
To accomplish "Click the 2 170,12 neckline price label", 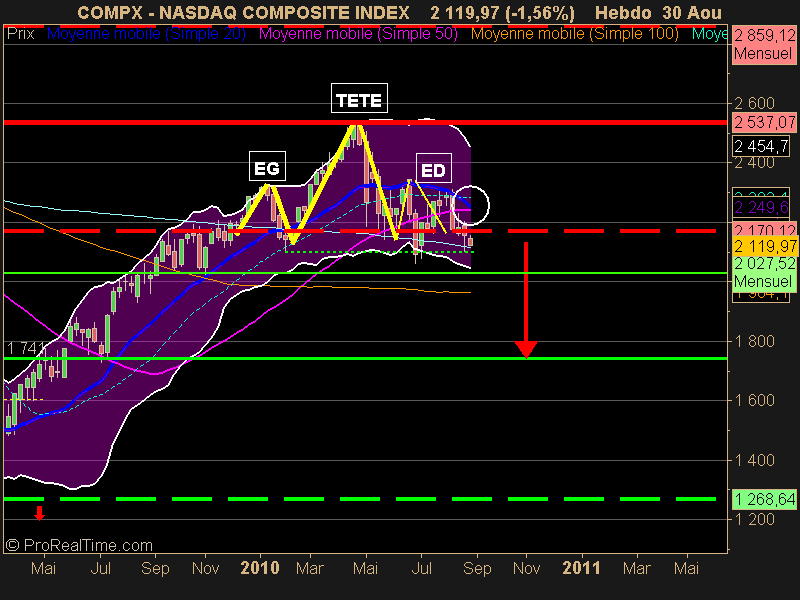I will point(764,229).
